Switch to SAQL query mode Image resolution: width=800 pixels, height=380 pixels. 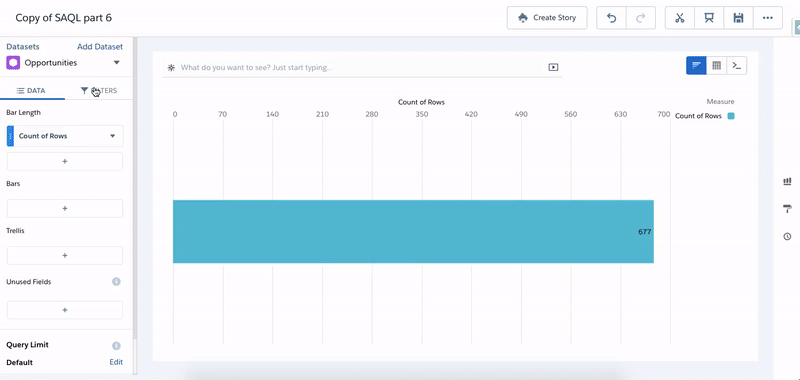(736, 65)
